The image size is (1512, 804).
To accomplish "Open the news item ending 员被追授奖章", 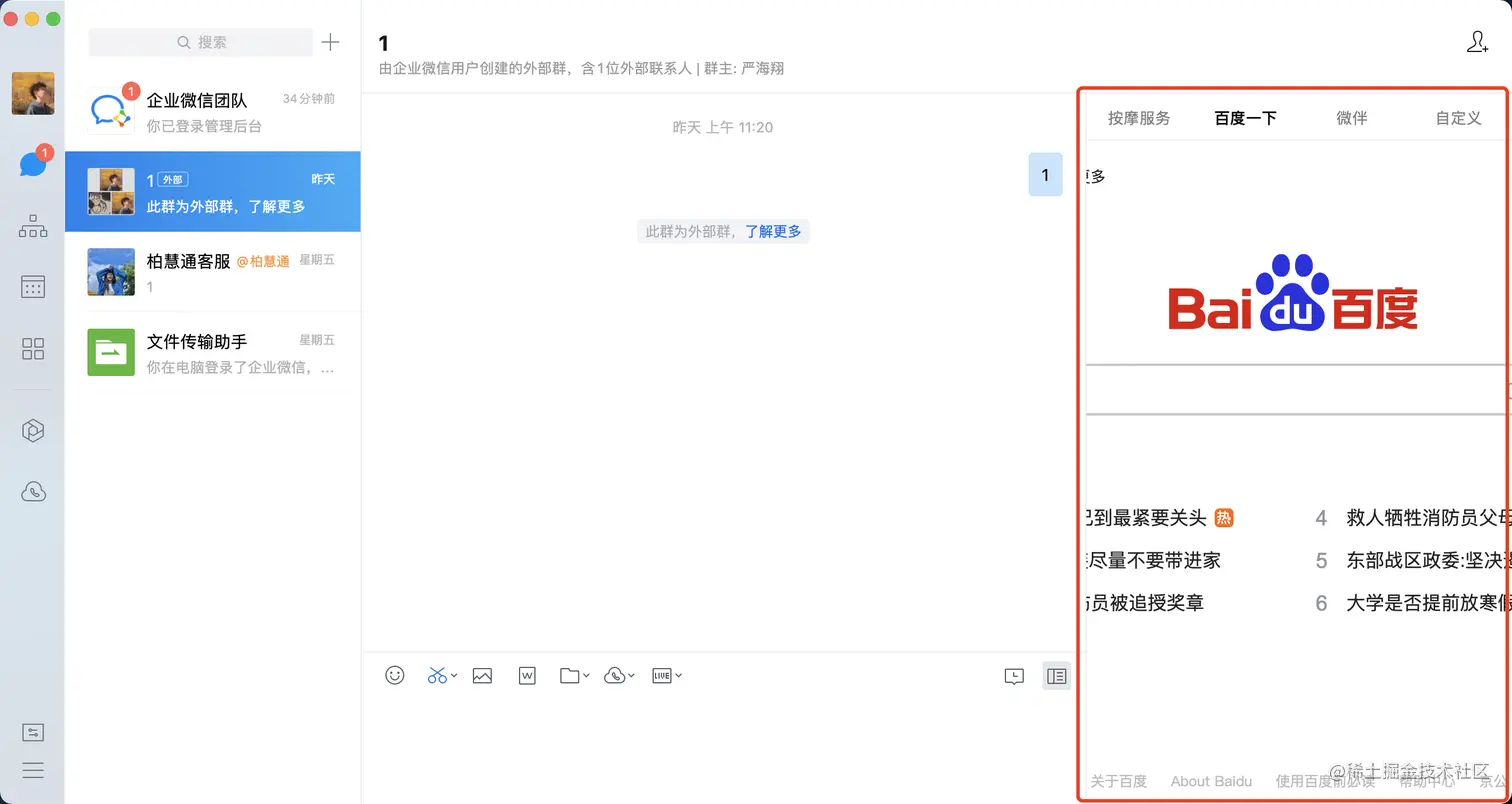I will (x=1145, y=603).
